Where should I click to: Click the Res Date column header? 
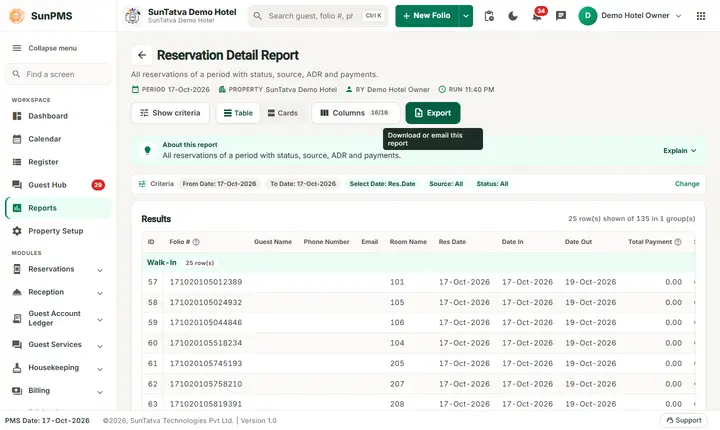(452, 242)
